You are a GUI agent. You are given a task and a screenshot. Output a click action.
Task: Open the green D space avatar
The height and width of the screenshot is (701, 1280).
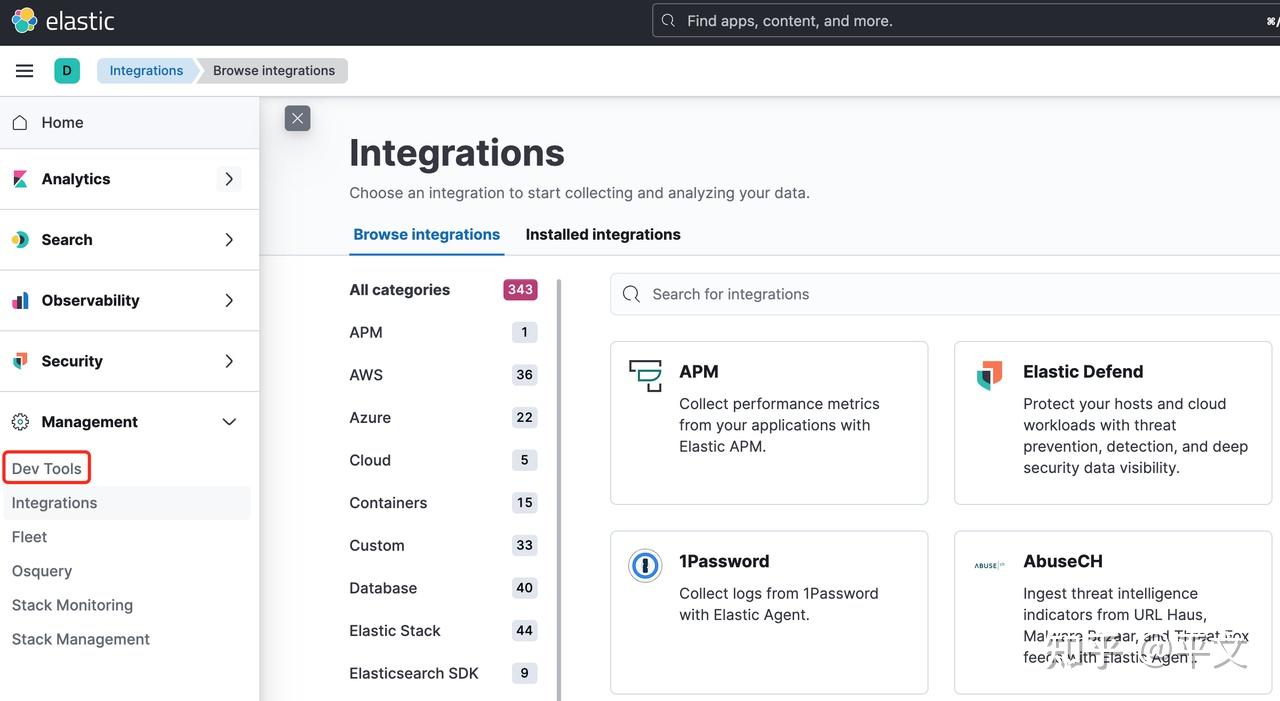pos(67,71)
